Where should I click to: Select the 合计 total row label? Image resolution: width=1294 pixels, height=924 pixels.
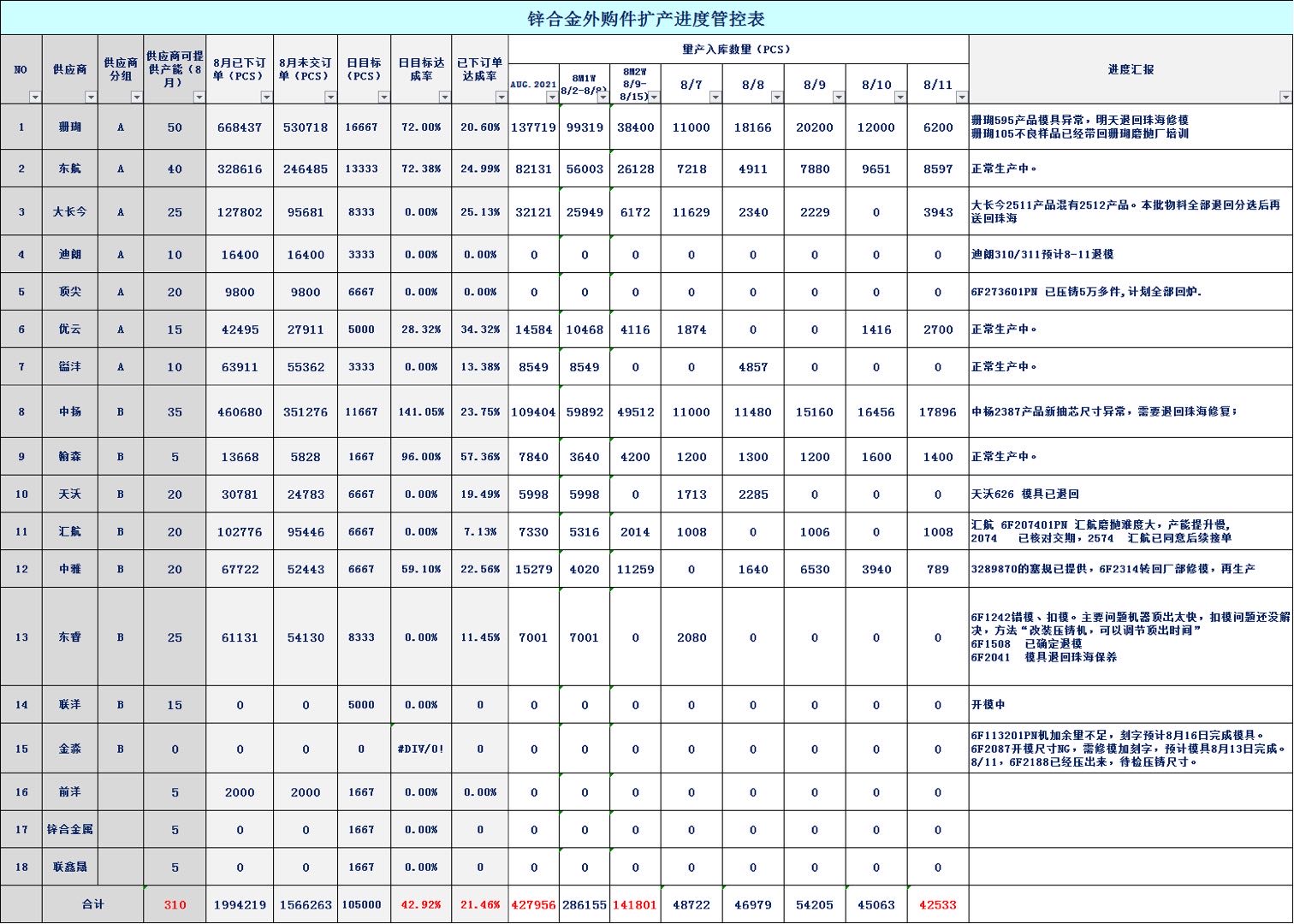click(x=92, y=905)
